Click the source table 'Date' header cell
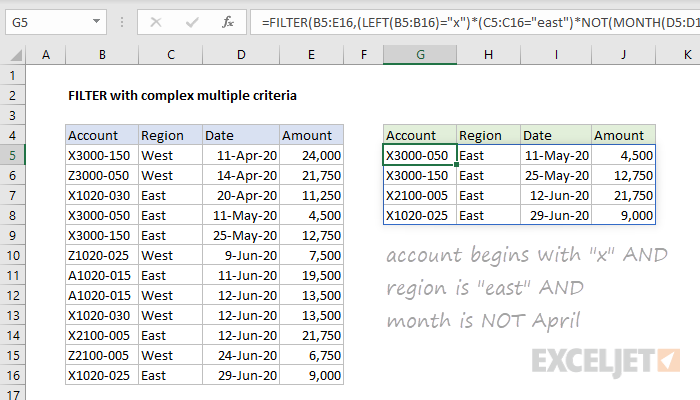The height and width of the screenshot is (400, 700). (x=241, y=135)
